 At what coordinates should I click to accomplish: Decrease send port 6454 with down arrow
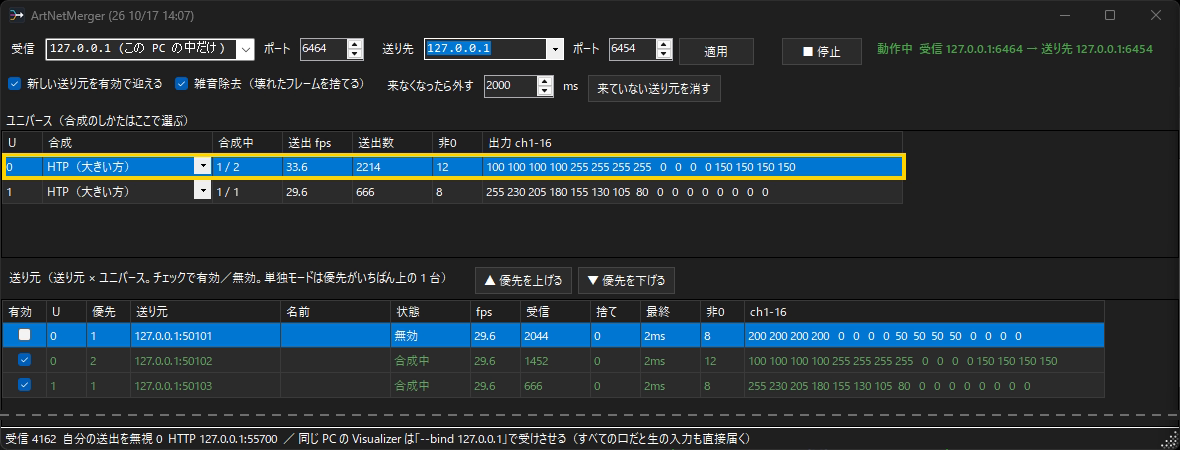[663, 54]
